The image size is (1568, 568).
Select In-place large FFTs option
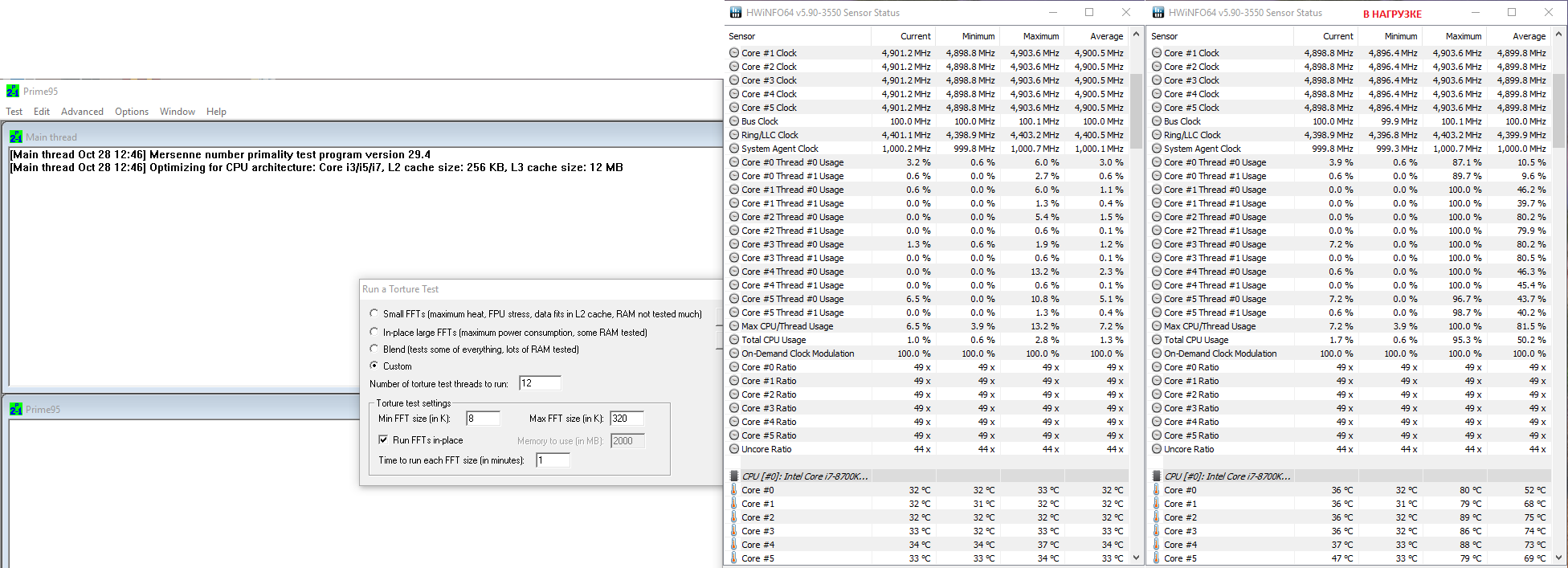[x=374, y=332]
